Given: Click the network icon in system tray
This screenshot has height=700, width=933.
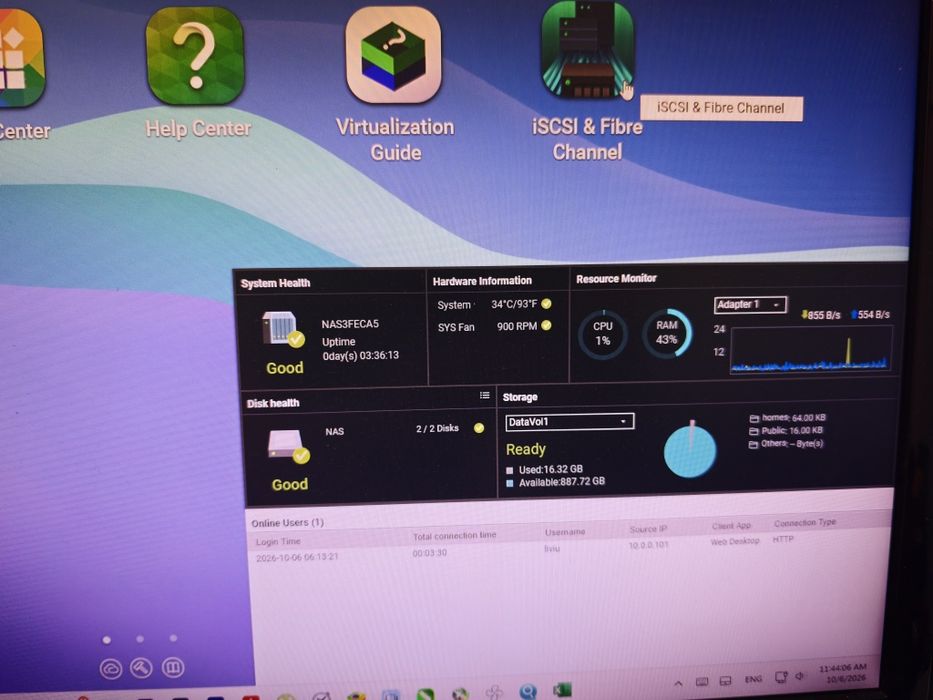Looking at the screenshot, I should 781,677.
